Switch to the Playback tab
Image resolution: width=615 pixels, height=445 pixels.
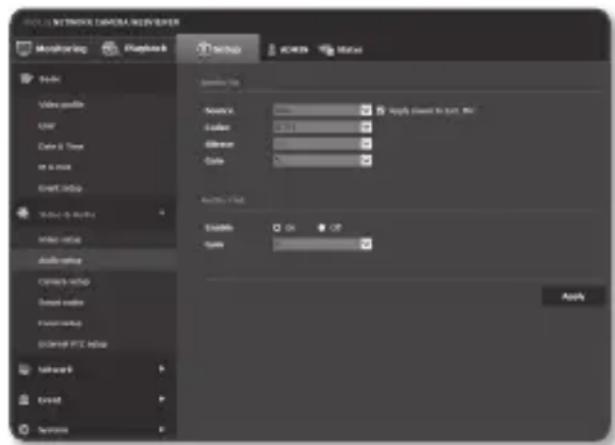[x=135, y=49]
